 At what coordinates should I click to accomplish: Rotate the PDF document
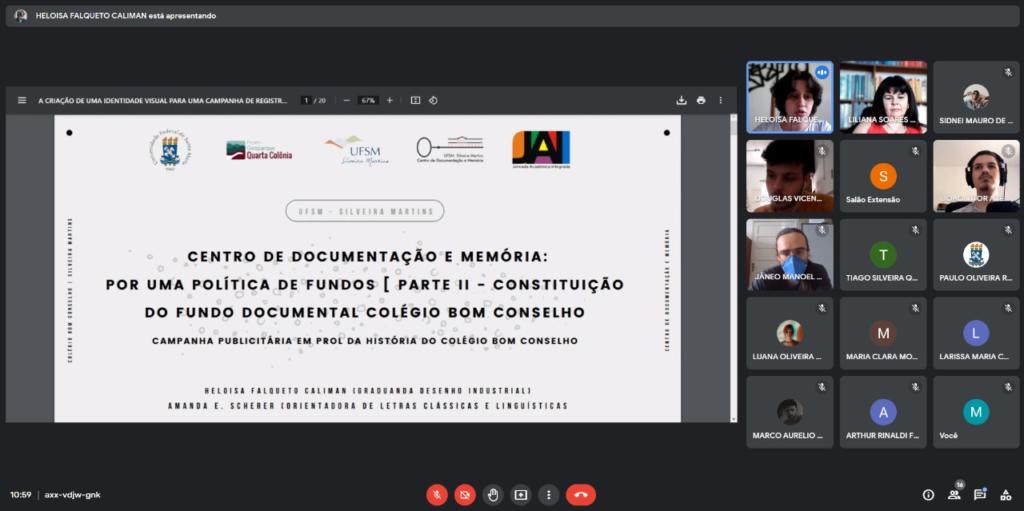433,100
